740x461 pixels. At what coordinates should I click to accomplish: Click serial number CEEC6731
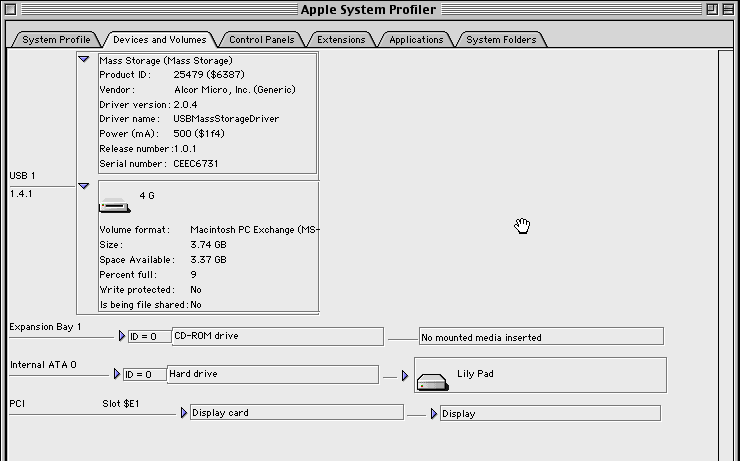[x=196, y=164]
